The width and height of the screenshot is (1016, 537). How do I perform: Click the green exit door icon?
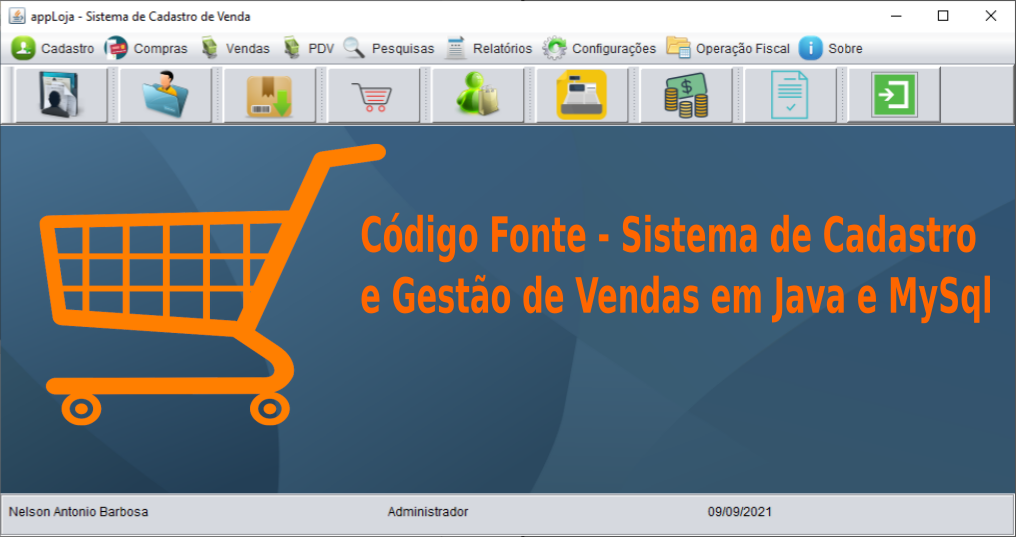[x=893, y=96]
